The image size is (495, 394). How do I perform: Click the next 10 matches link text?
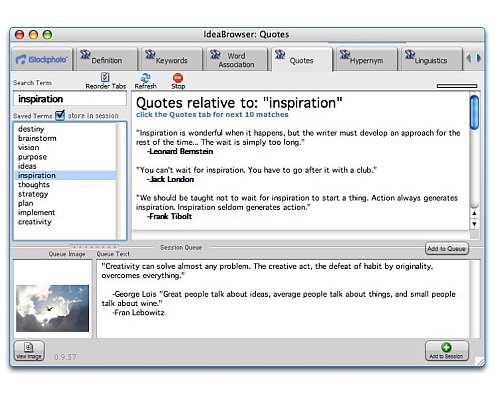coord(212,115)
